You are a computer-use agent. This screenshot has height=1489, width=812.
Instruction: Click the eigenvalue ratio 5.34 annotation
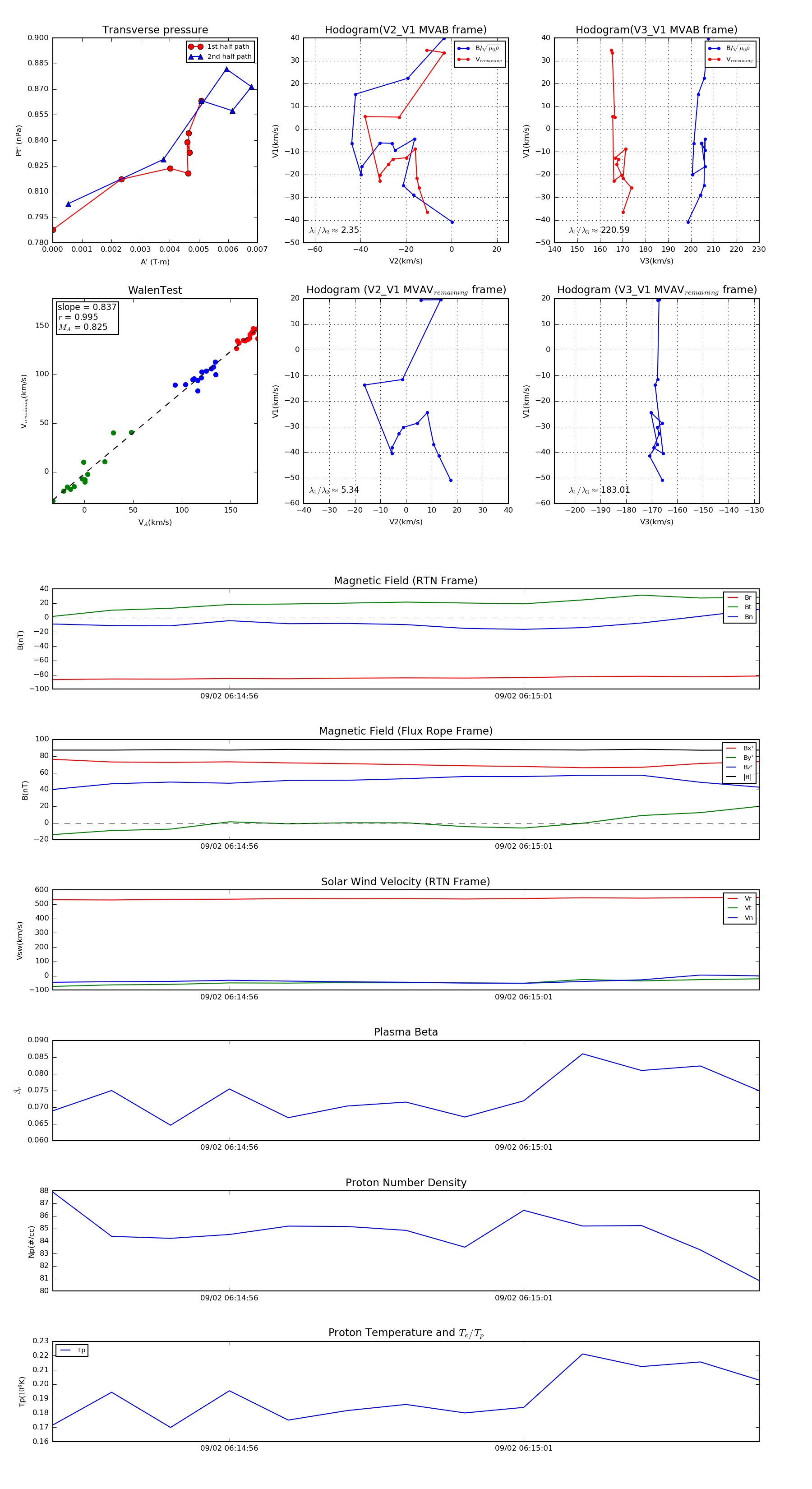(x=334, y=490)
